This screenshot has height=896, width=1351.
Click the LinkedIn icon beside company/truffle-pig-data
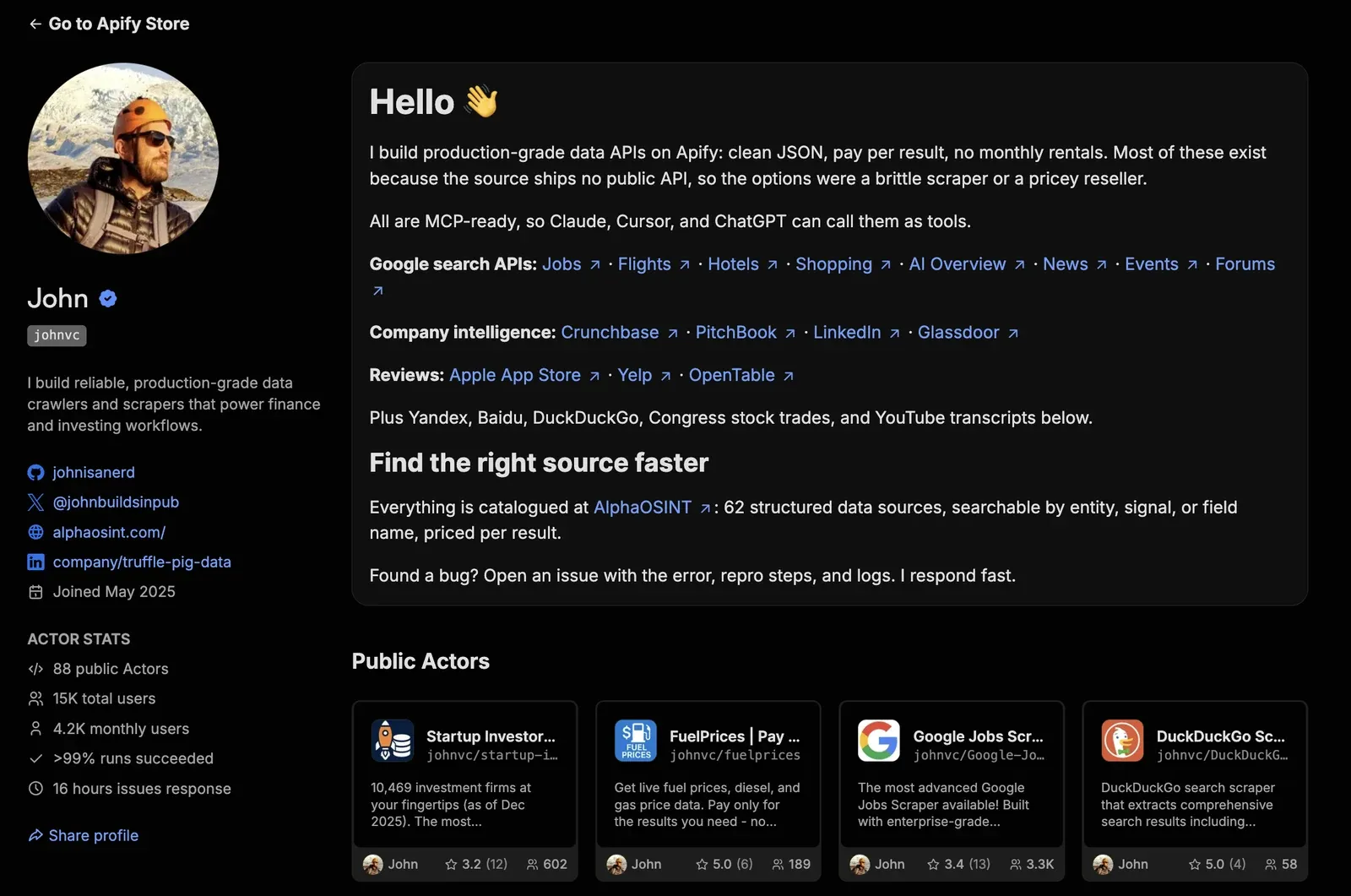pos(35,562)
